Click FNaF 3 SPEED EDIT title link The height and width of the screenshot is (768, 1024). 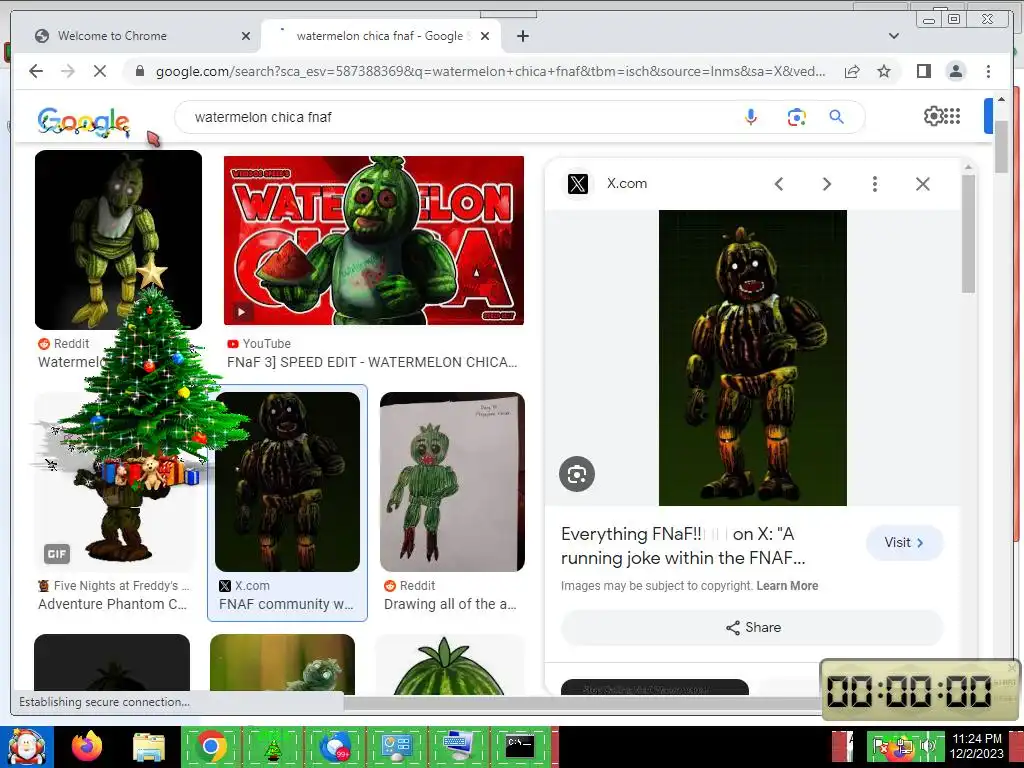pos(372,362)
